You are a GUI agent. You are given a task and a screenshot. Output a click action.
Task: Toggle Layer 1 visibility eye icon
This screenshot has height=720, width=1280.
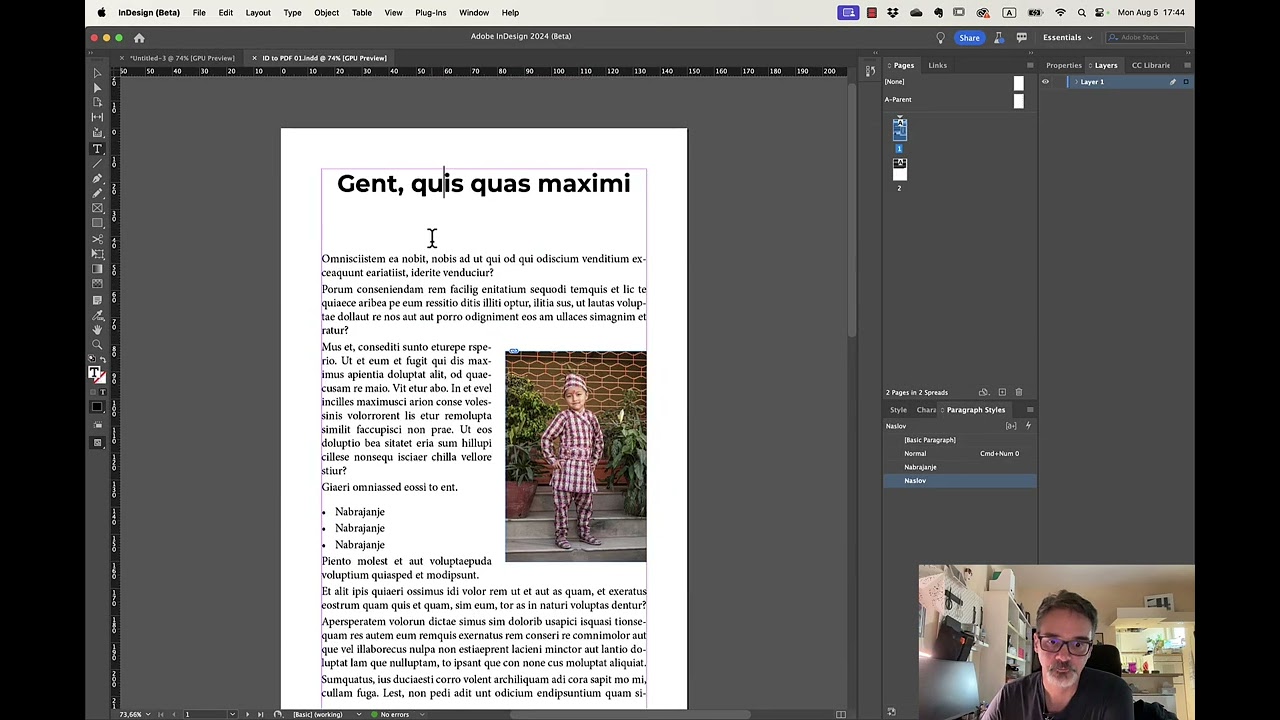click(x=1045, y=81)
